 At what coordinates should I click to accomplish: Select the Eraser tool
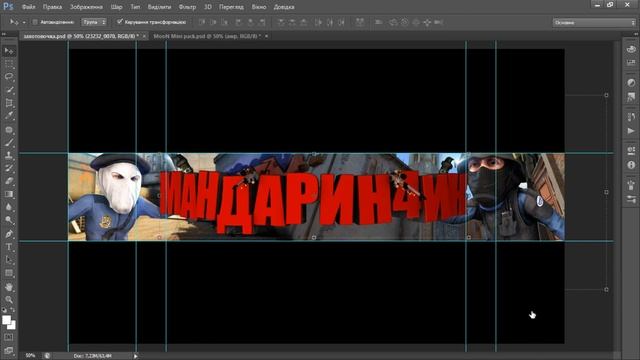click(9, 181)
